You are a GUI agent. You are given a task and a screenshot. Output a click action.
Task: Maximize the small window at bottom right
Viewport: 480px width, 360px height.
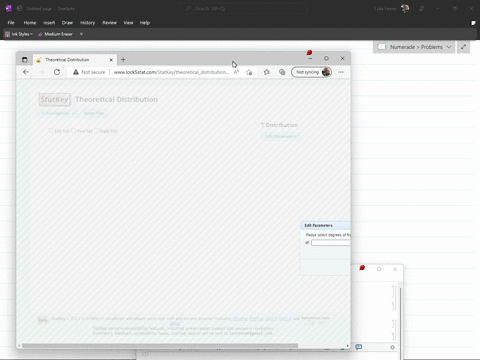coord(379,269)
